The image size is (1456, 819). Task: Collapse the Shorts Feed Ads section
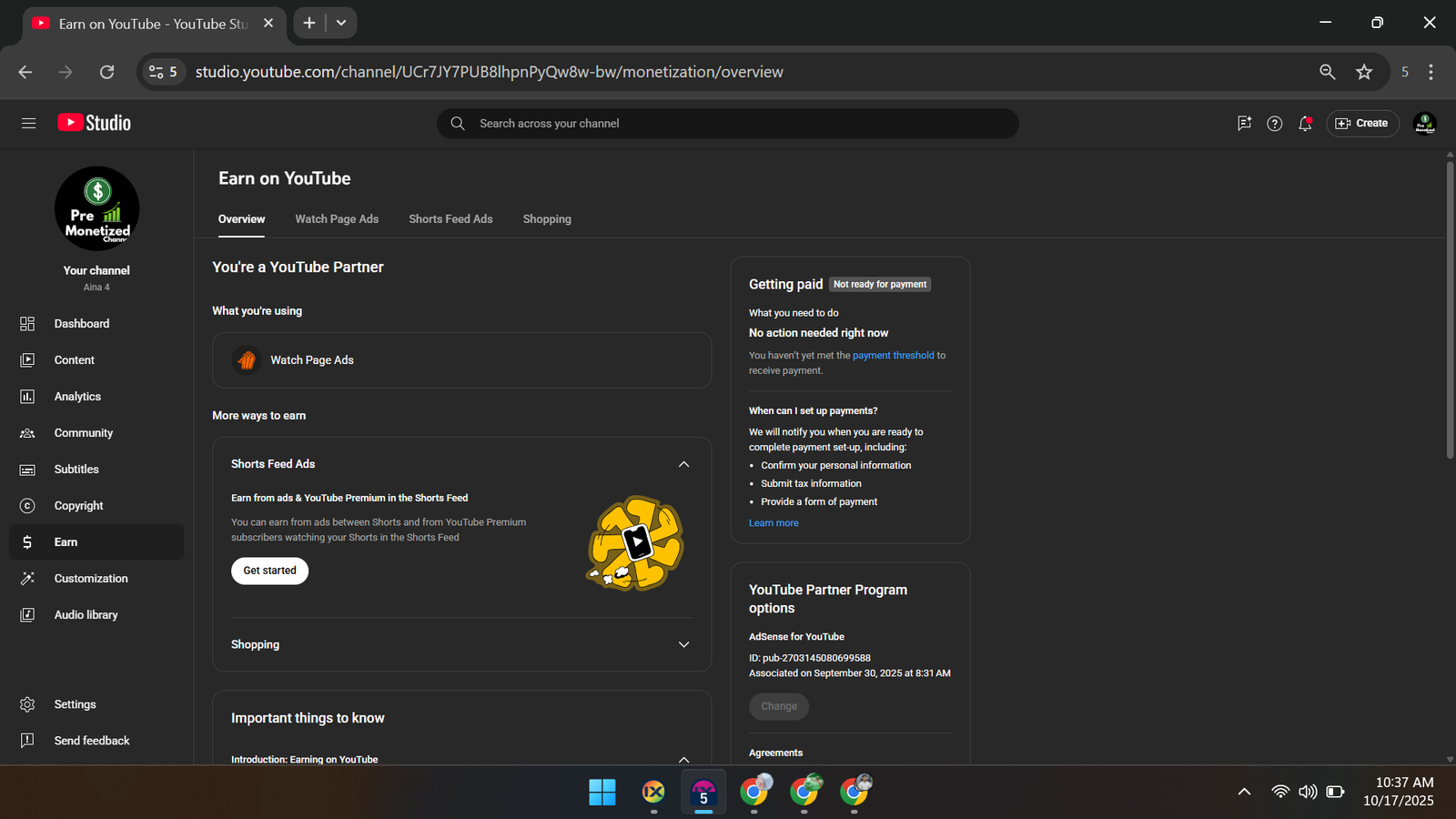pyautogui.click(x=683, y=464)
